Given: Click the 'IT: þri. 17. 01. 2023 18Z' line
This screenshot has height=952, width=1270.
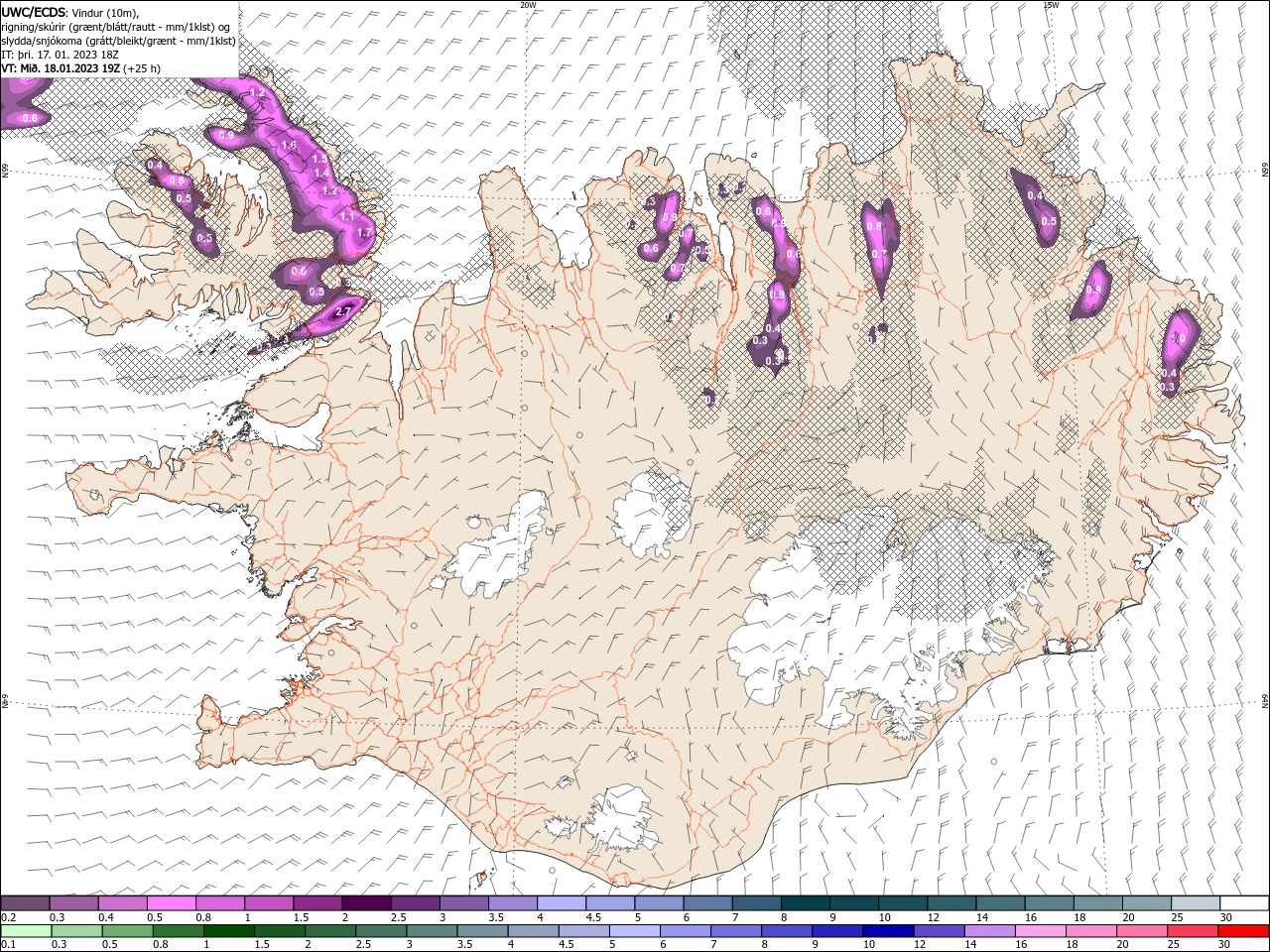Looking at the screenshot, I should point(62,55).
